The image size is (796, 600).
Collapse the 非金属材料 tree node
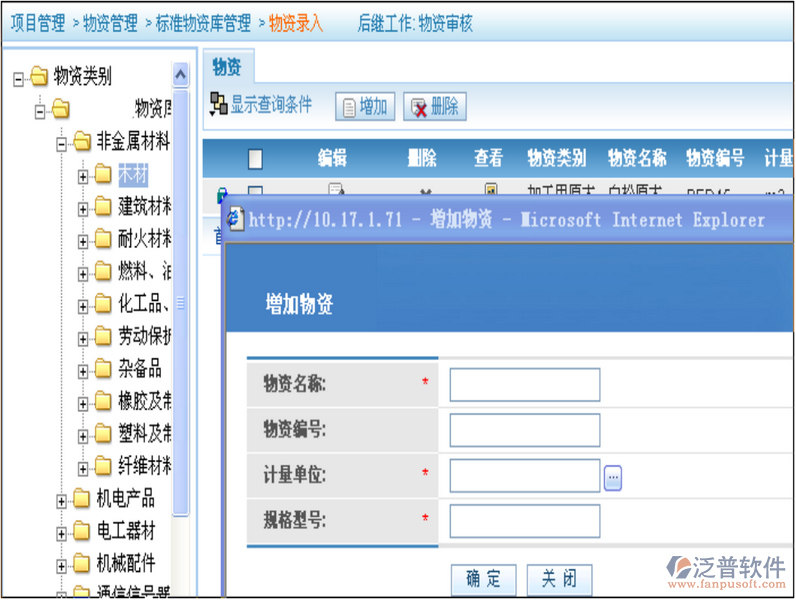[61, 142]
